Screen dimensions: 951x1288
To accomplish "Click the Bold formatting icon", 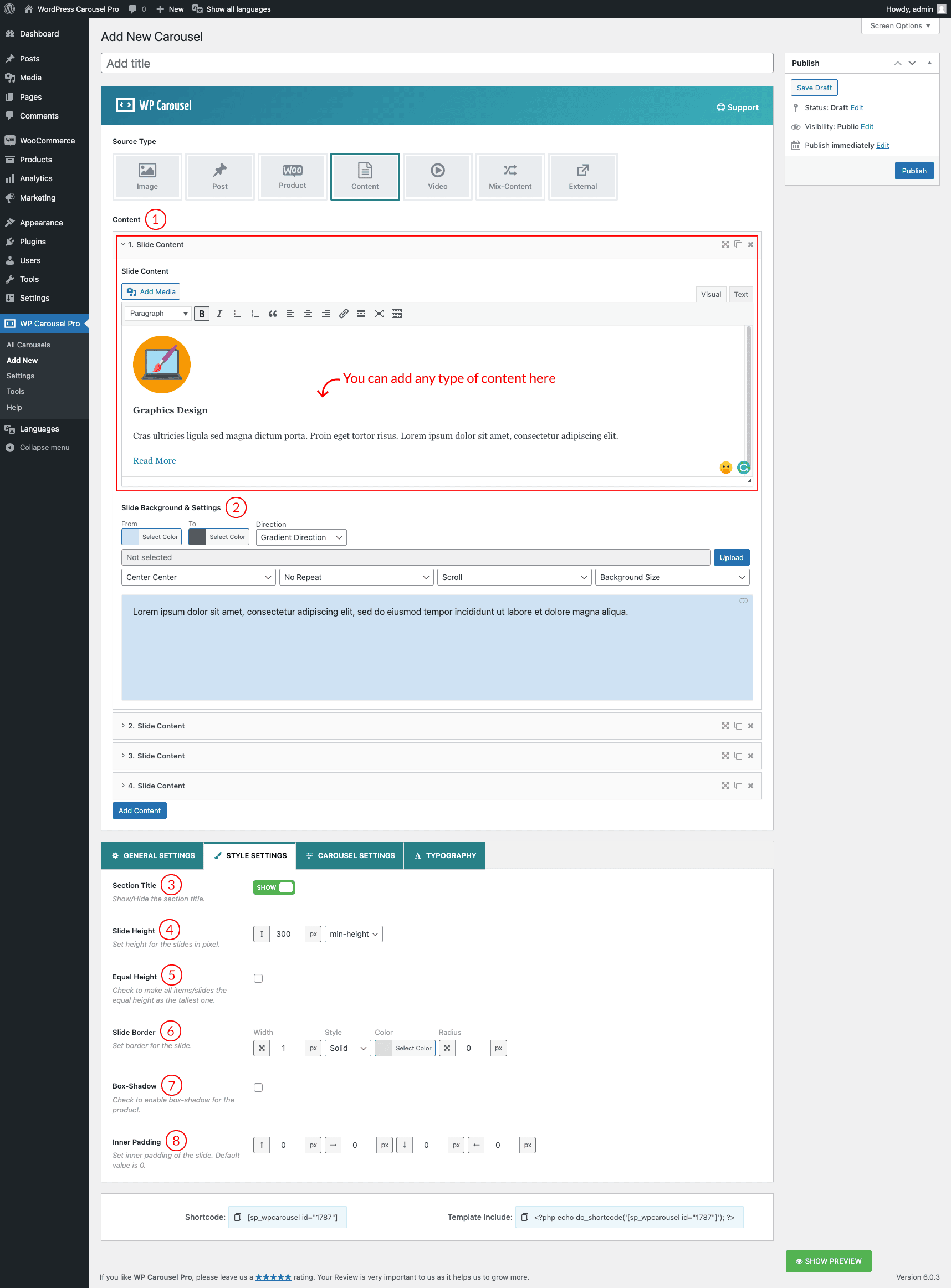I will click(202, 314).
